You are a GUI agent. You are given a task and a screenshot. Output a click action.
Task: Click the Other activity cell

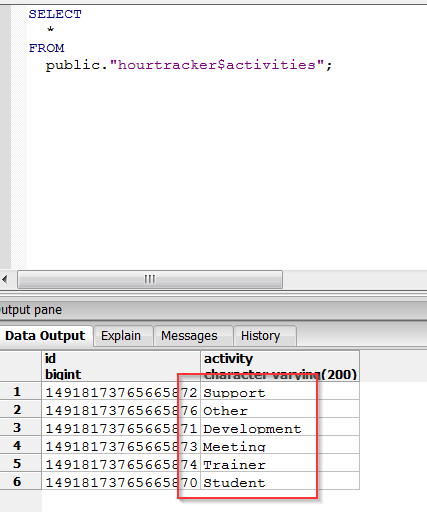(280, 409)
